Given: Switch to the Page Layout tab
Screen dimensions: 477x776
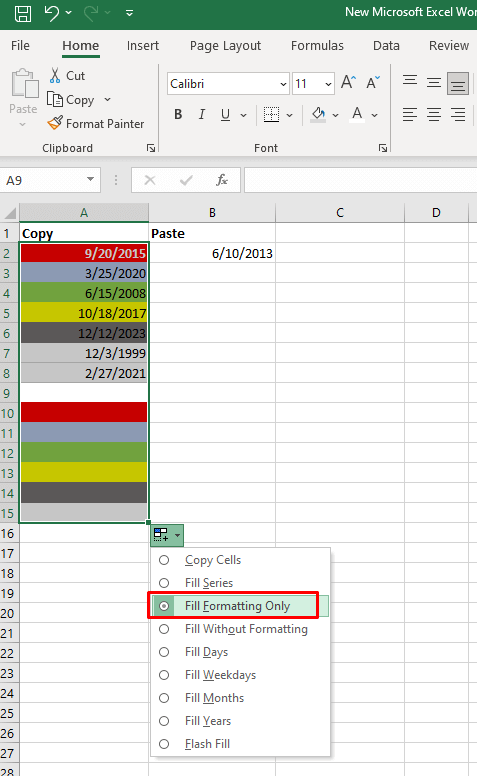Looking at the screenshot, I should [225, 46].
